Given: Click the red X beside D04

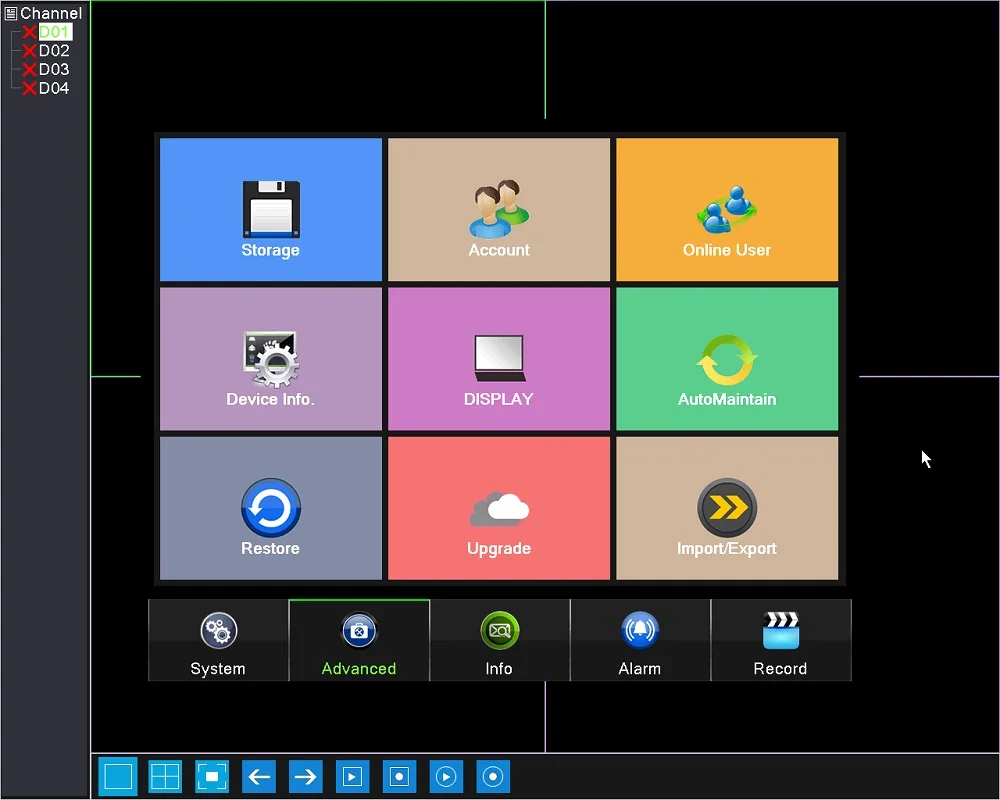Looking at the screenshot, I should pos(29,88).
